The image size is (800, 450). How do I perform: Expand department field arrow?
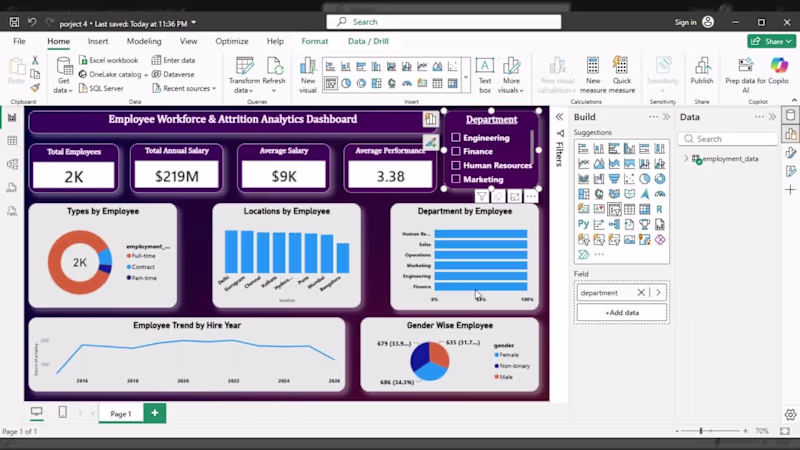(x=658, y=292)
